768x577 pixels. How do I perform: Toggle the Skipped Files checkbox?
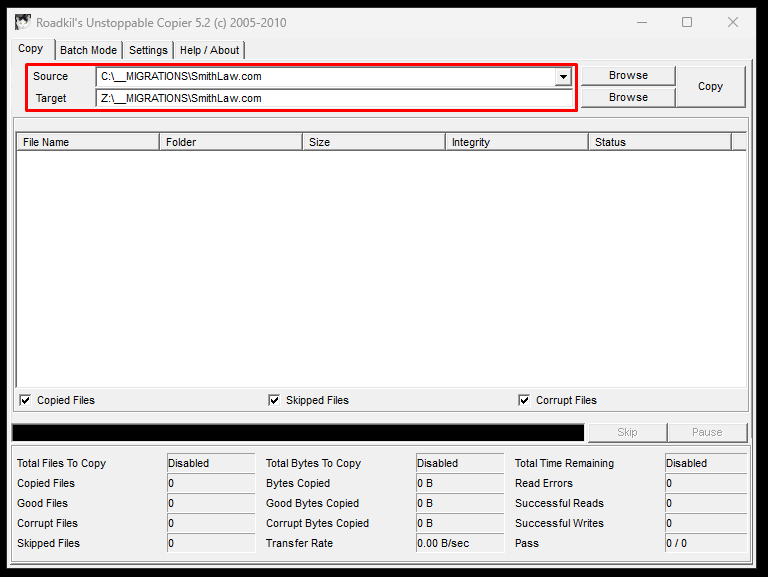(274, 400)
